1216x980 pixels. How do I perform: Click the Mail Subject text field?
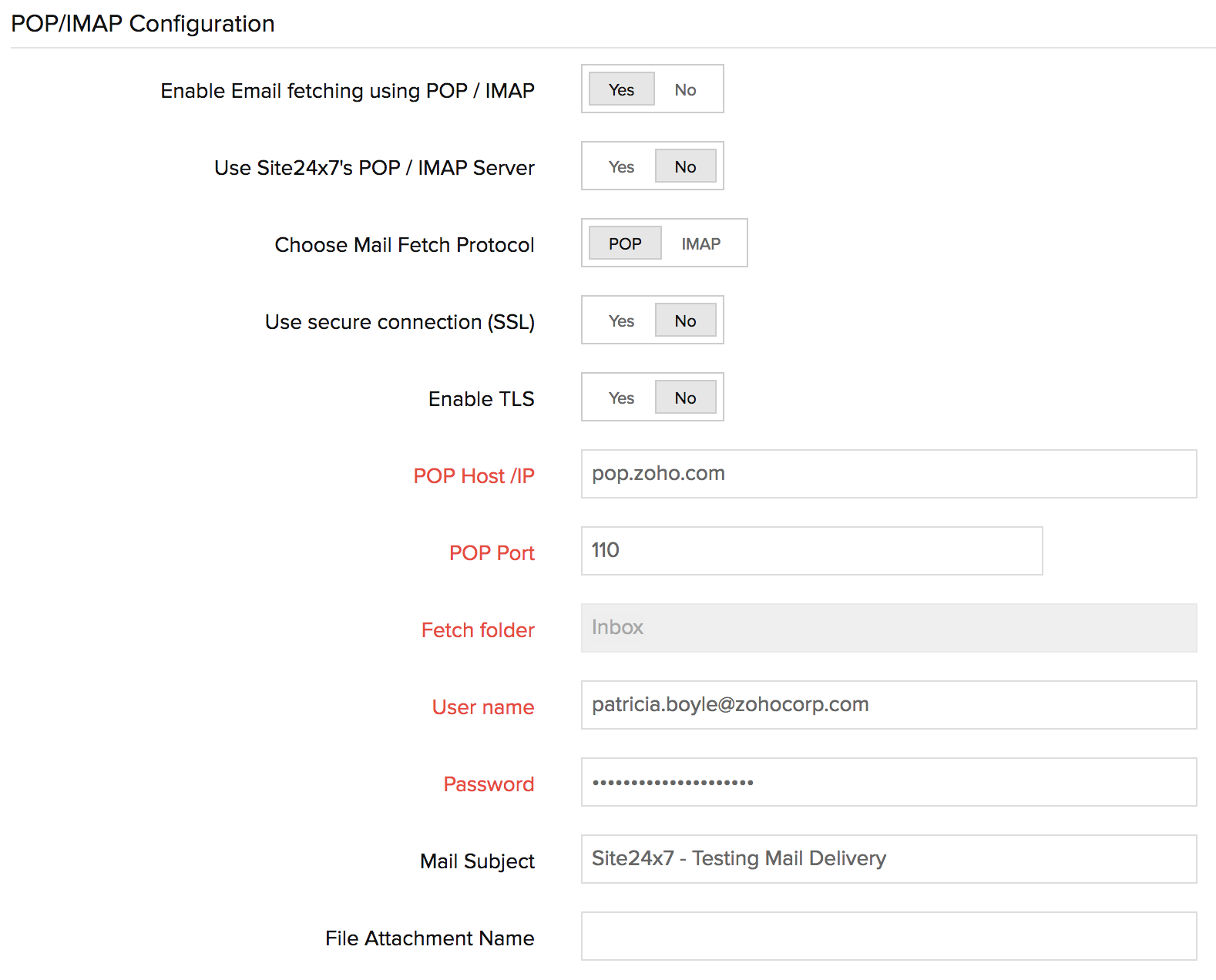888,859
